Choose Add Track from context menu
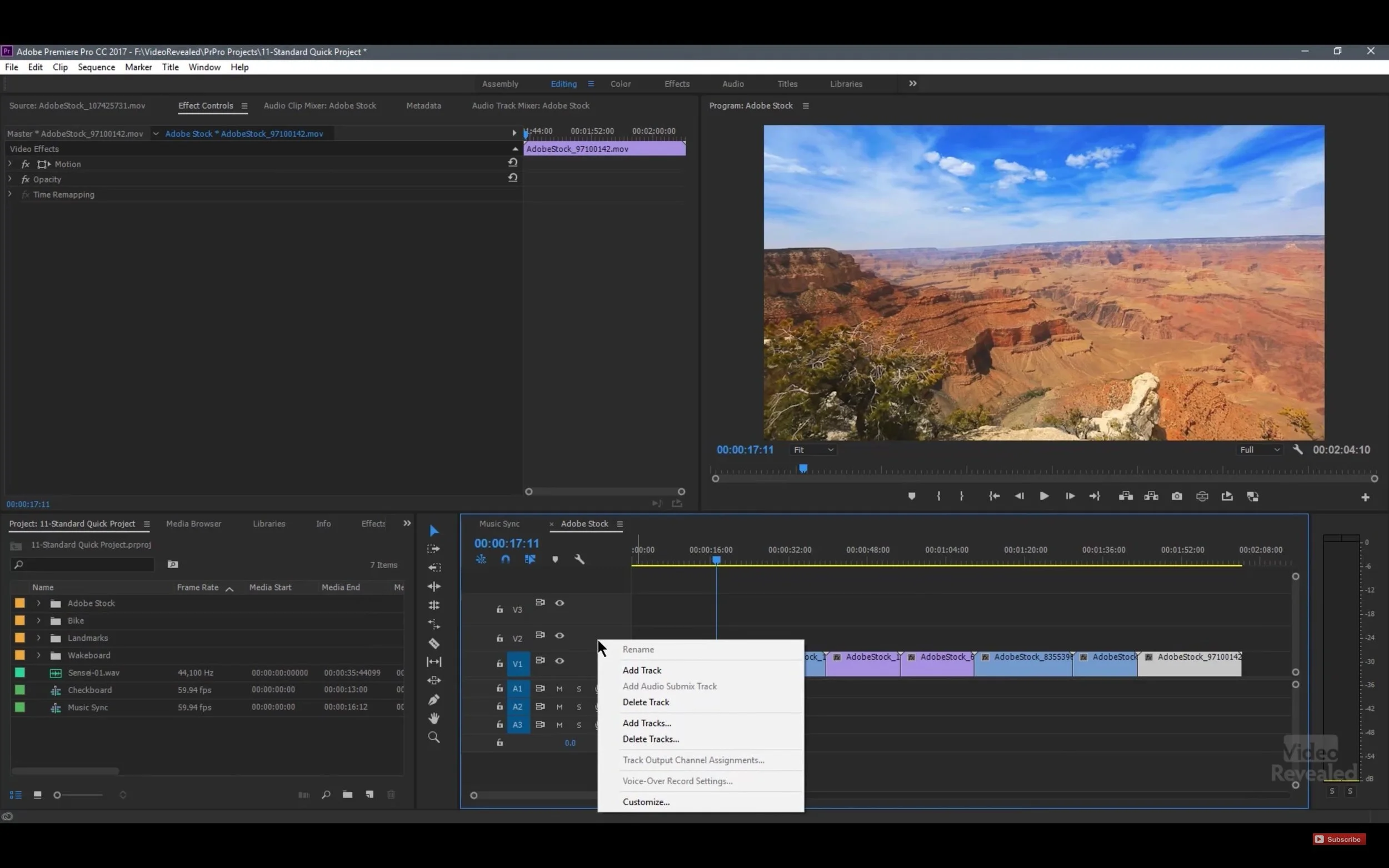1389x868 pixels. coord(641,670)
